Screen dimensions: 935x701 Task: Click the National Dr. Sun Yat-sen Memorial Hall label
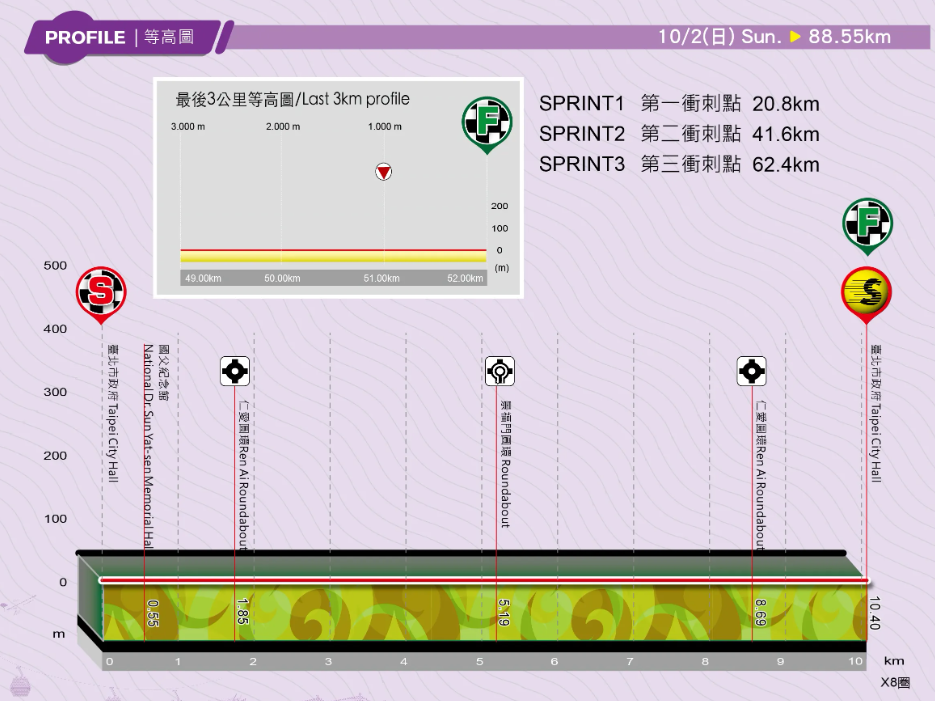coord(148,446)
